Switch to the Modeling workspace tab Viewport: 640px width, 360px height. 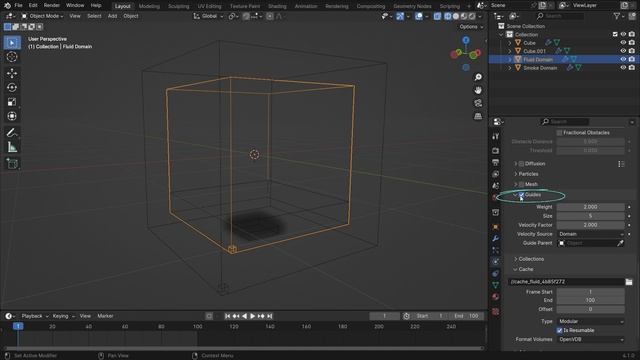click(x=149, y=6)
